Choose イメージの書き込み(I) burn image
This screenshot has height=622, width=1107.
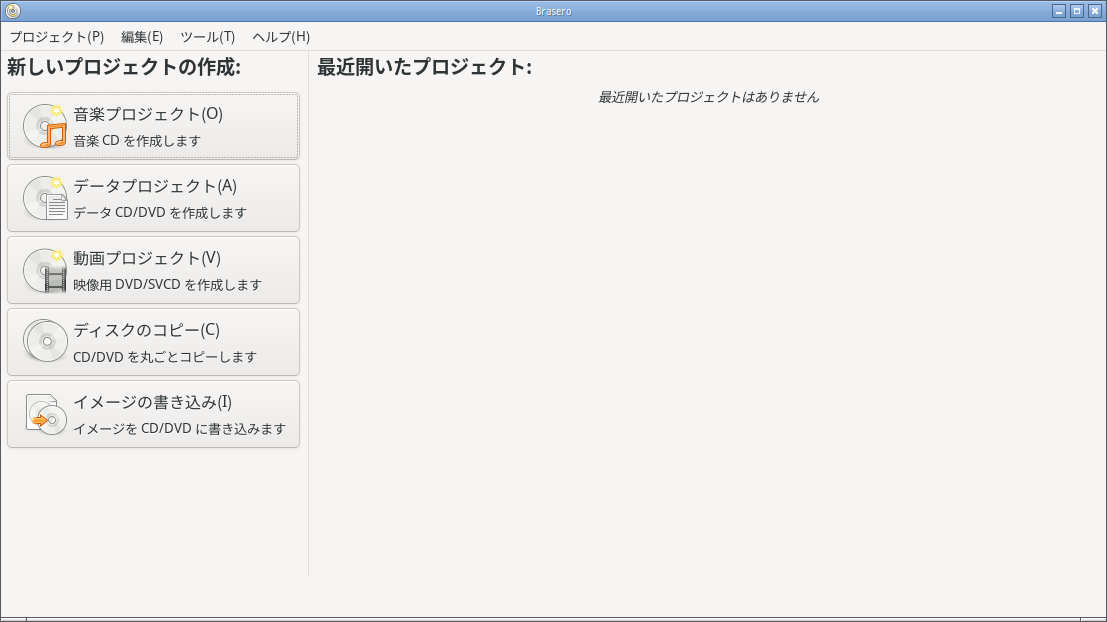pyautogui.click(x=153, y=414)
